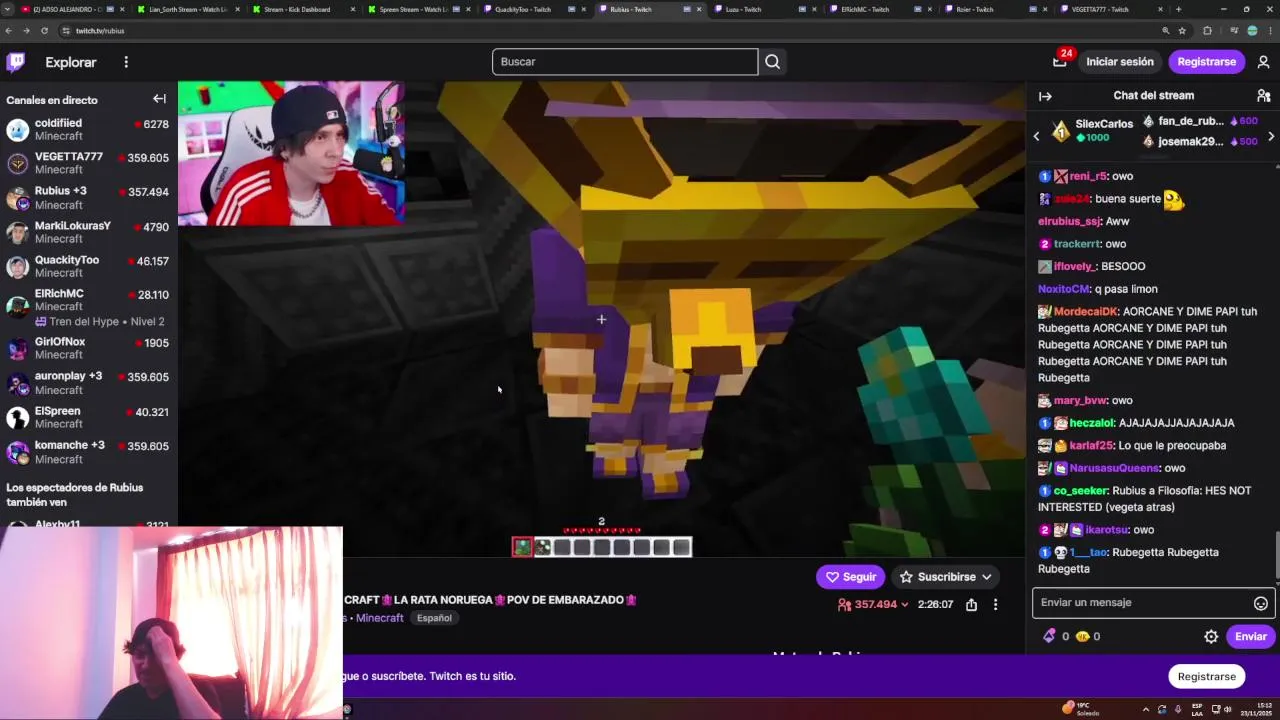Go to the Twitch home logo
This screenshot has width=1280, height=720.
tap(16, 62)
